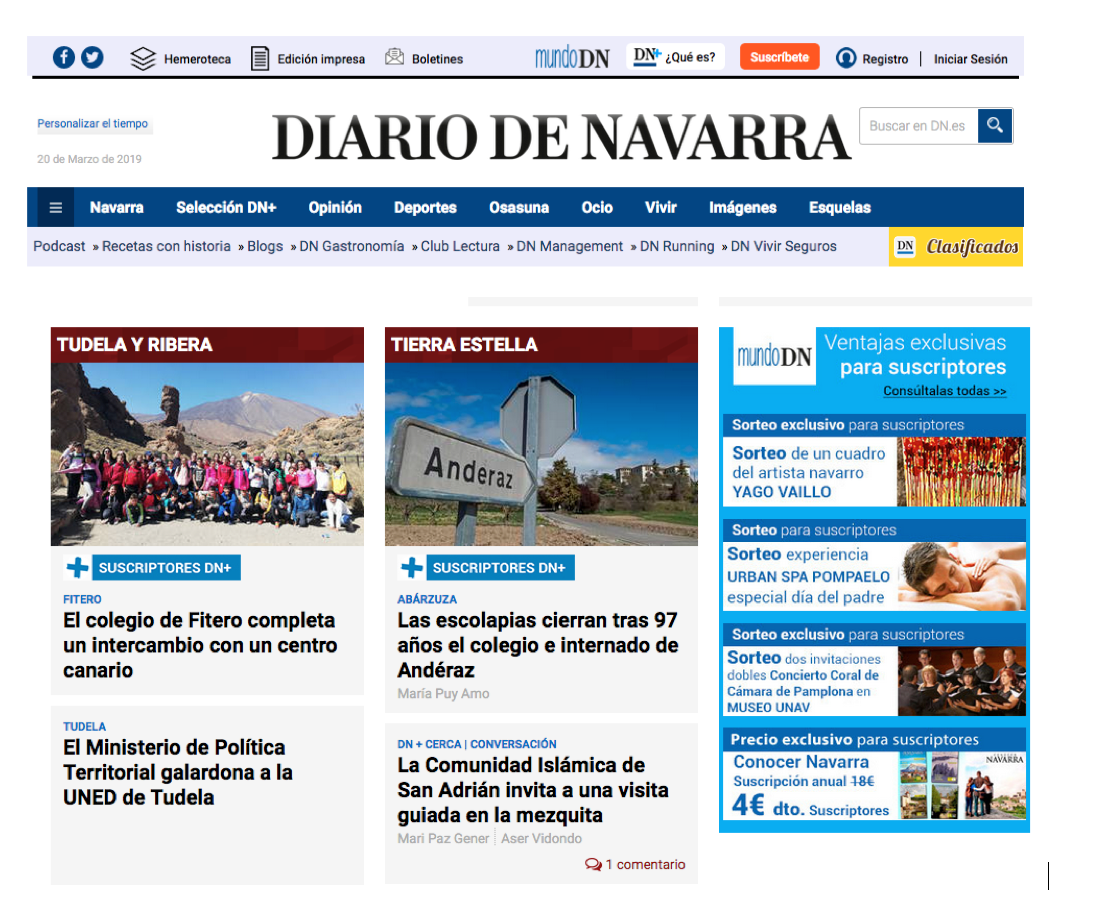Open the Podcast sublink
This screenshot has width=1095, height=922.
tap(59, 247)
